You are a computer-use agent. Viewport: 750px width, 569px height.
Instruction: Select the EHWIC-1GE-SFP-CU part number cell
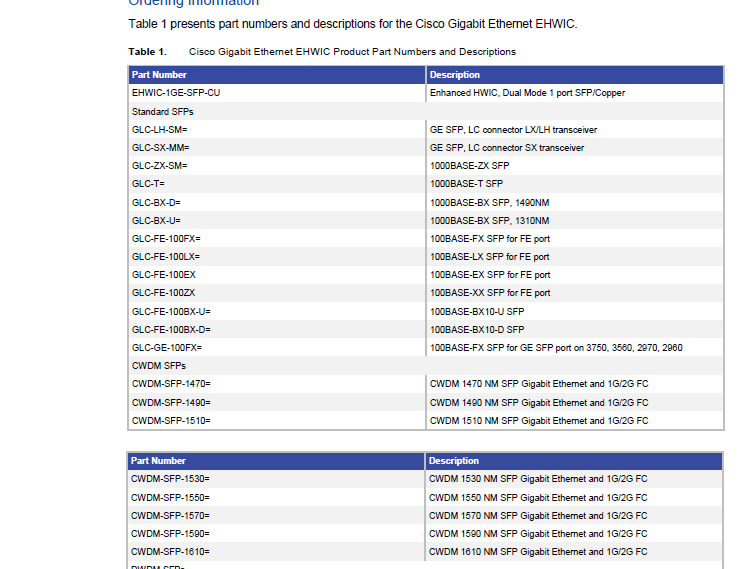point(176,93)
